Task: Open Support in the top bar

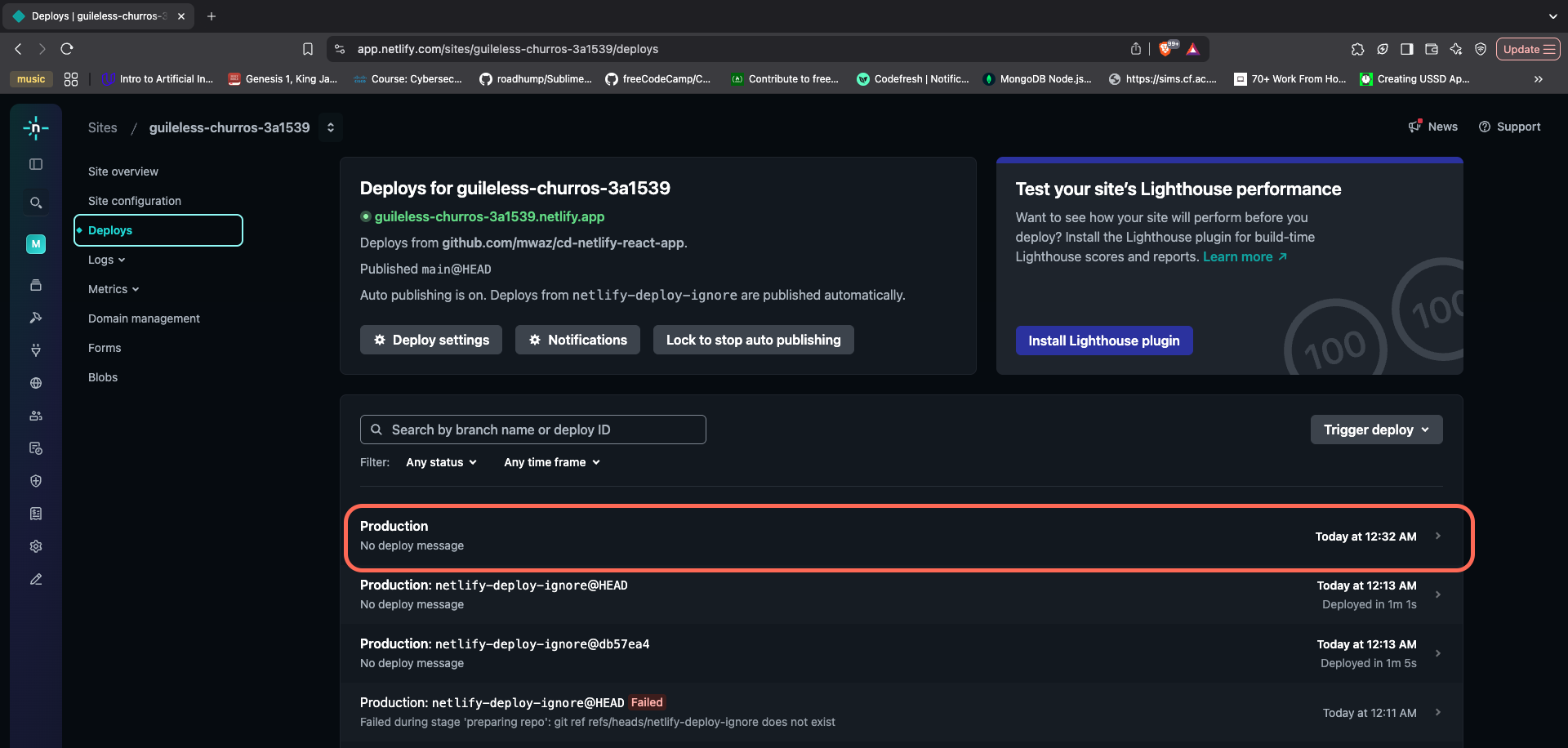Action: (1509, 127)
